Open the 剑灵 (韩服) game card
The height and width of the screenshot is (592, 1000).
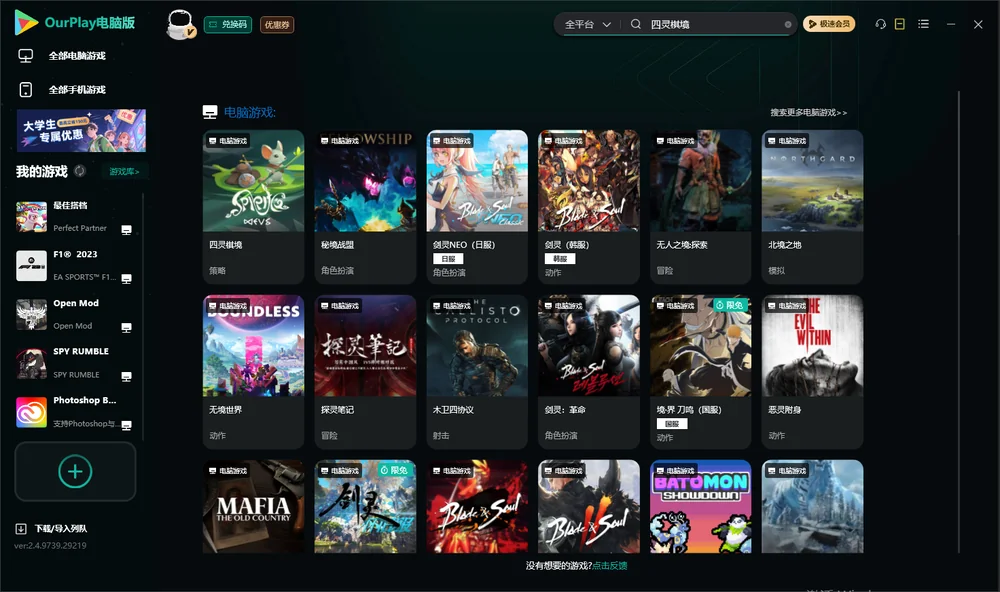[589, 207]
